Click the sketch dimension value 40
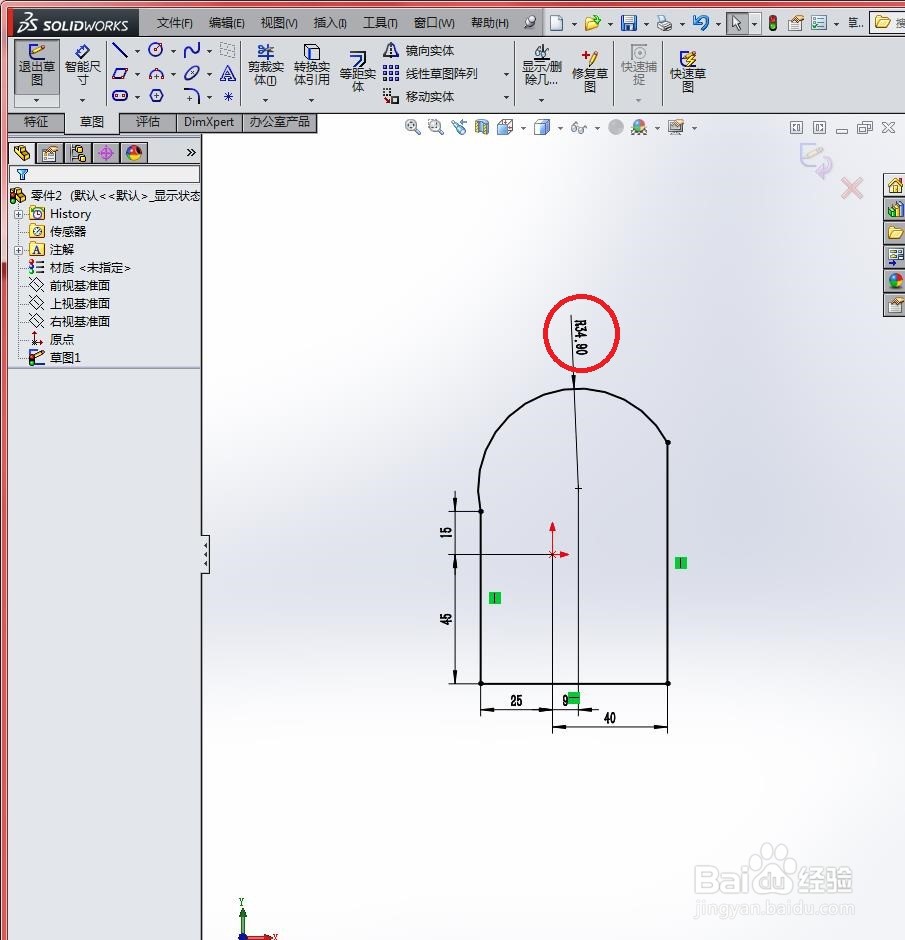 click(610, 718)
